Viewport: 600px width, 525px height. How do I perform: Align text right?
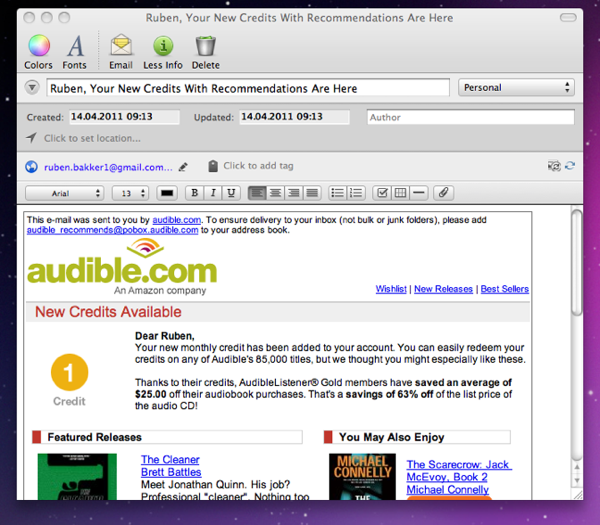(293, 193)
